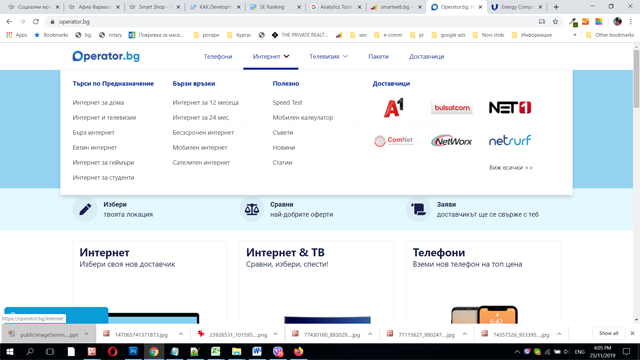640x360 pixels.
Task: Open Windows notification center
Action: pos(627,351)
